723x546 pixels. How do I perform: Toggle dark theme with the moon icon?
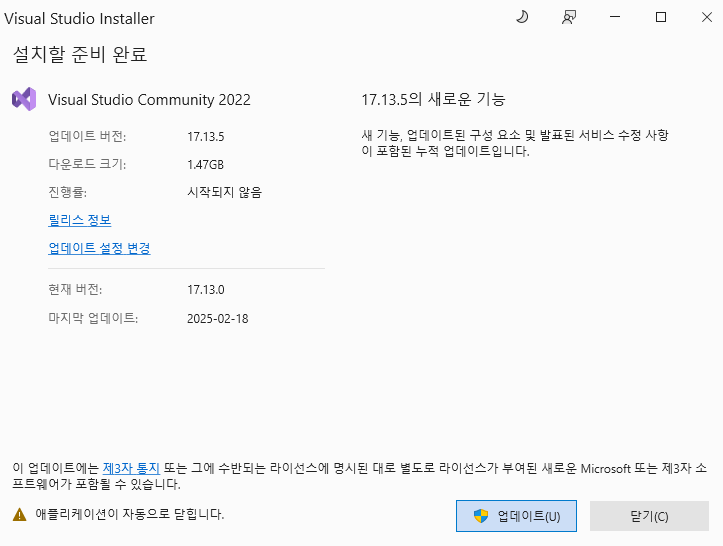[522, 18]
